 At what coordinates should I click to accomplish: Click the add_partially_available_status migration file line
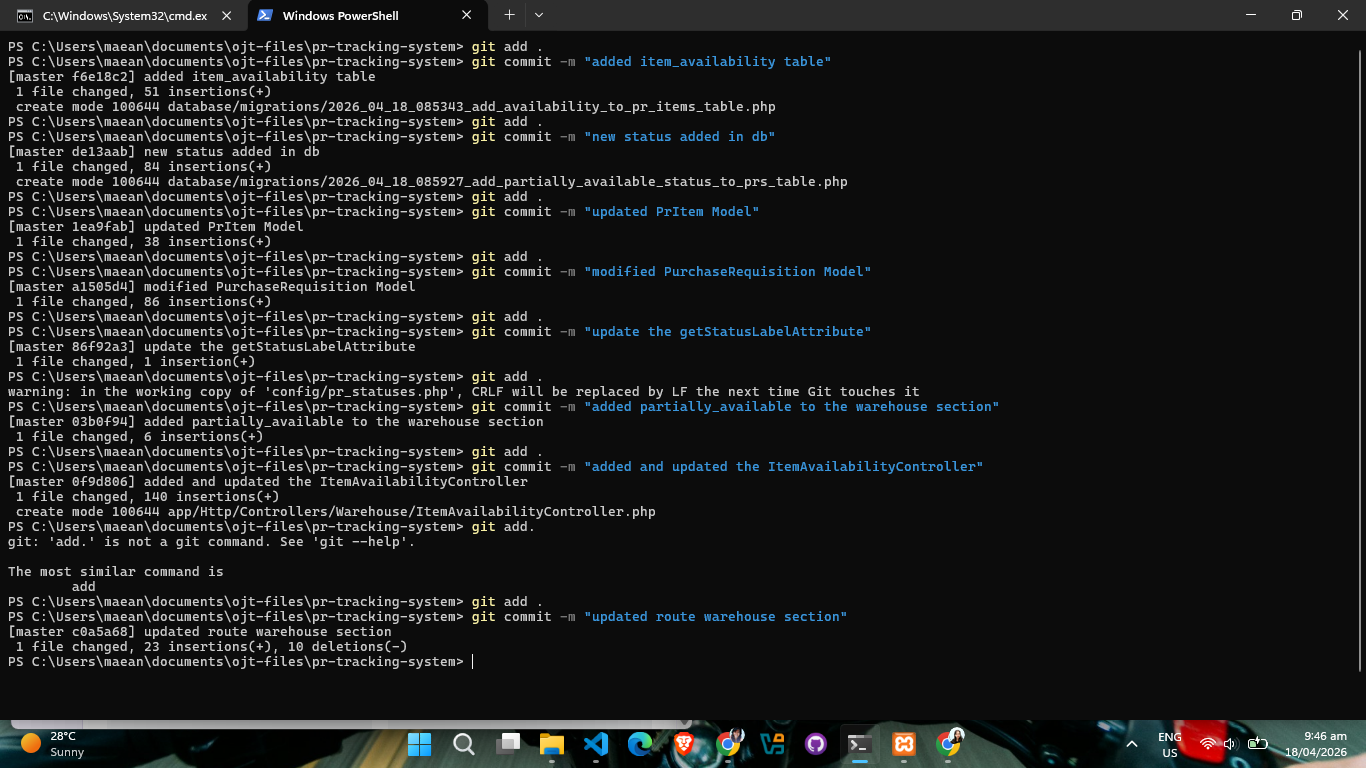click(x=432, y=182)
